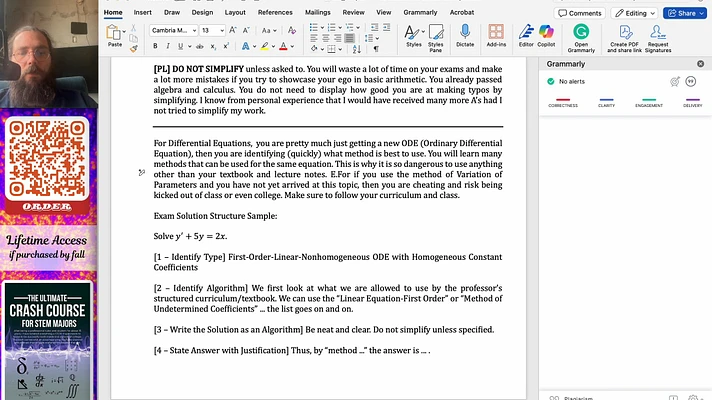Open the Review tab
This screenshot has height=400, width=712.
click(353, 12)
